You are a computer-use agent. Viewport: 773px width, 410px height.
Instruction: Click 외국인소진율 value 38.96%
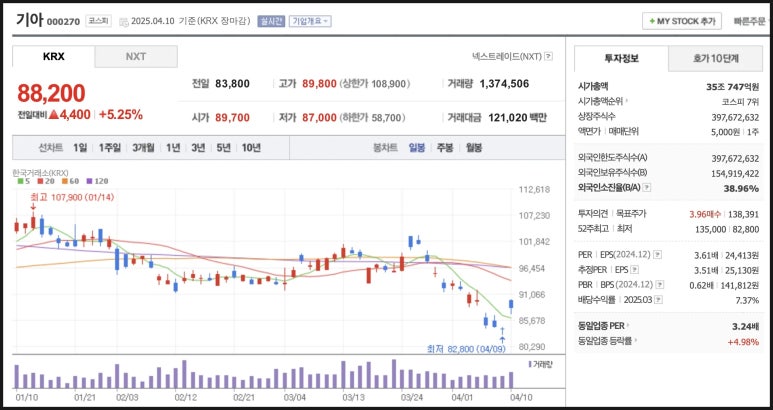pyautogui.click(x=741, y=188)
